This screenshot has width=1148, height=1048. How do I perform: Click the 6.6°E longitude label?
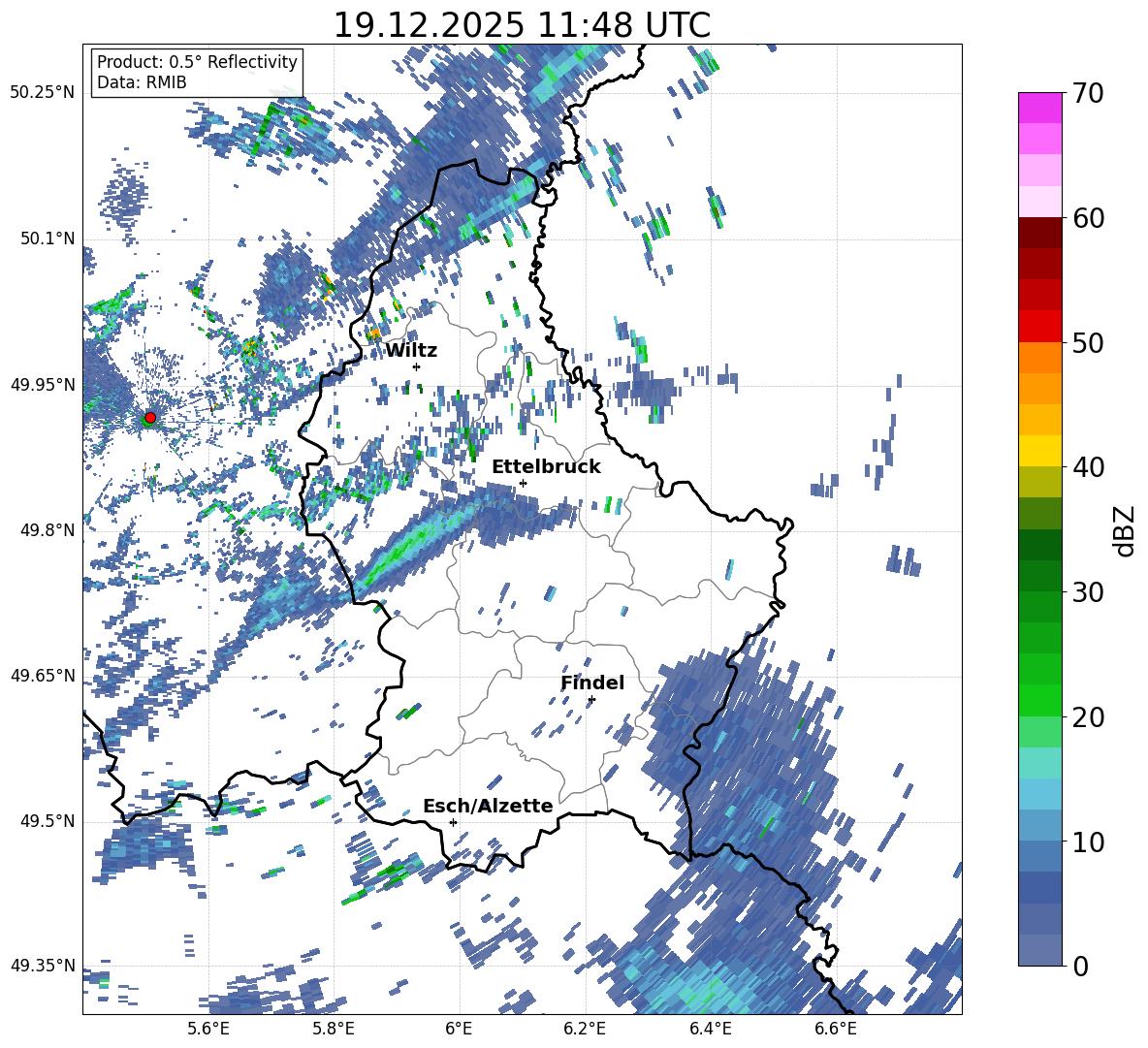836,1029
